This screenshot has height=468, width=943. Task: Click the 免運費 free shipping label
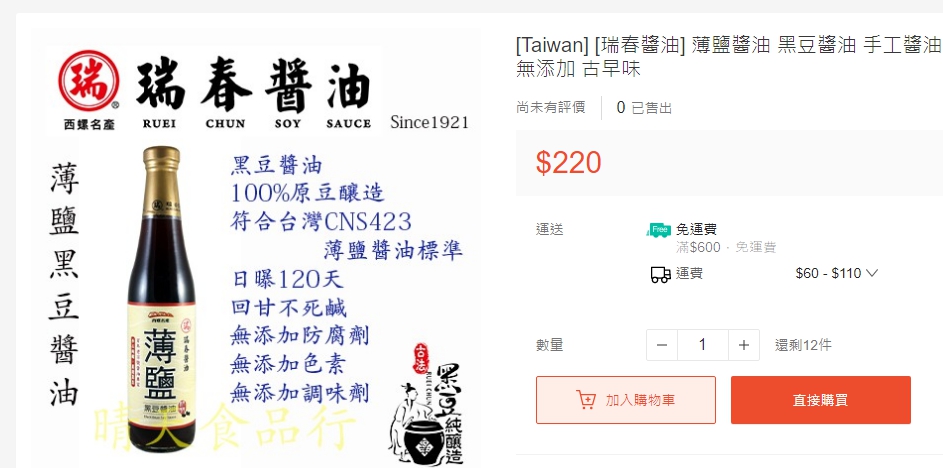(x=696, y=229)
